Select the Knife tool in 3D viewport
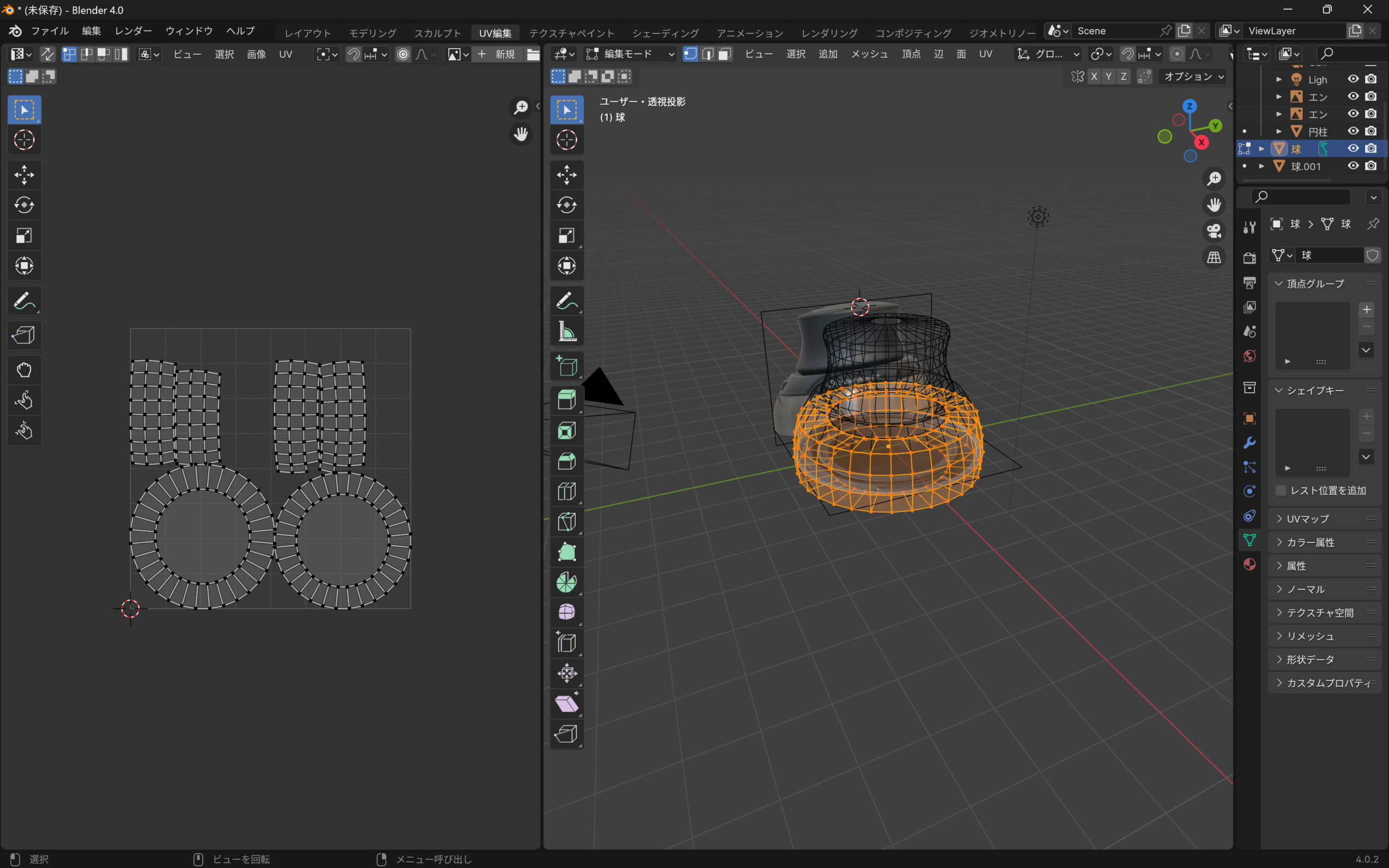The image size is (1389, 868). [566, 521]
